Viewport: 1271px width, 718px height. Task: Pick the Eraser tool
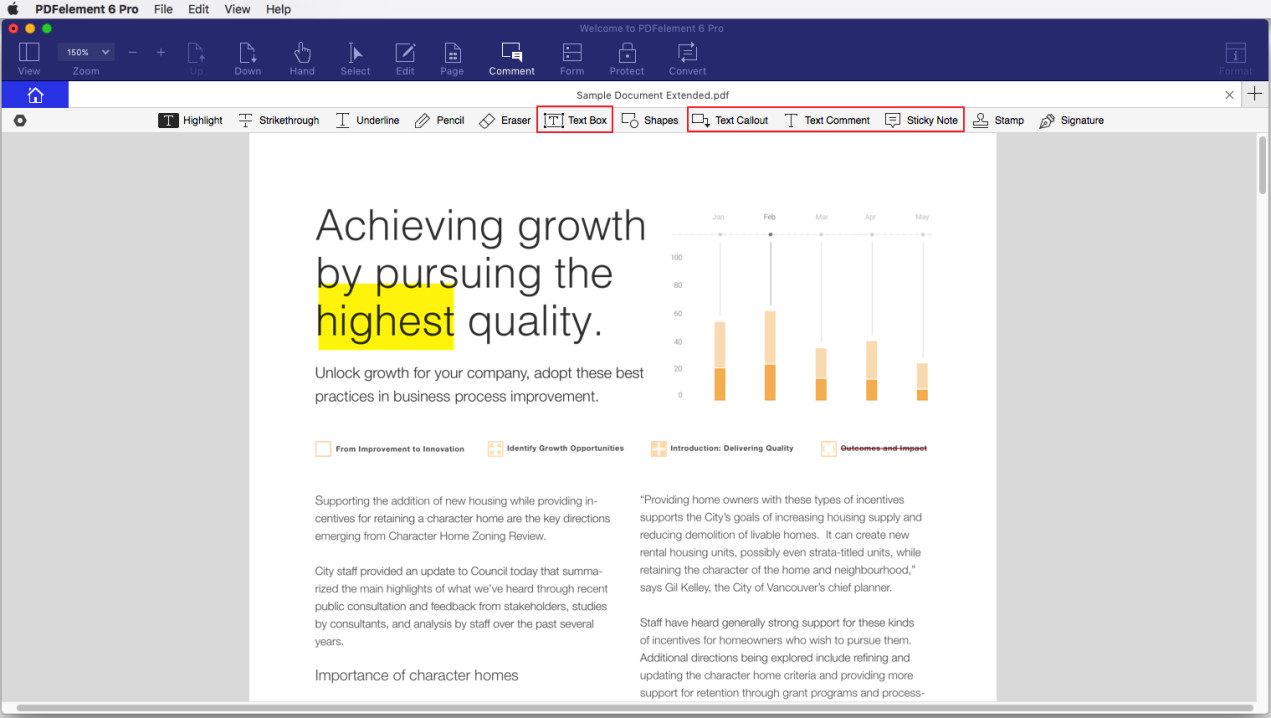click(x=504, y=120)
